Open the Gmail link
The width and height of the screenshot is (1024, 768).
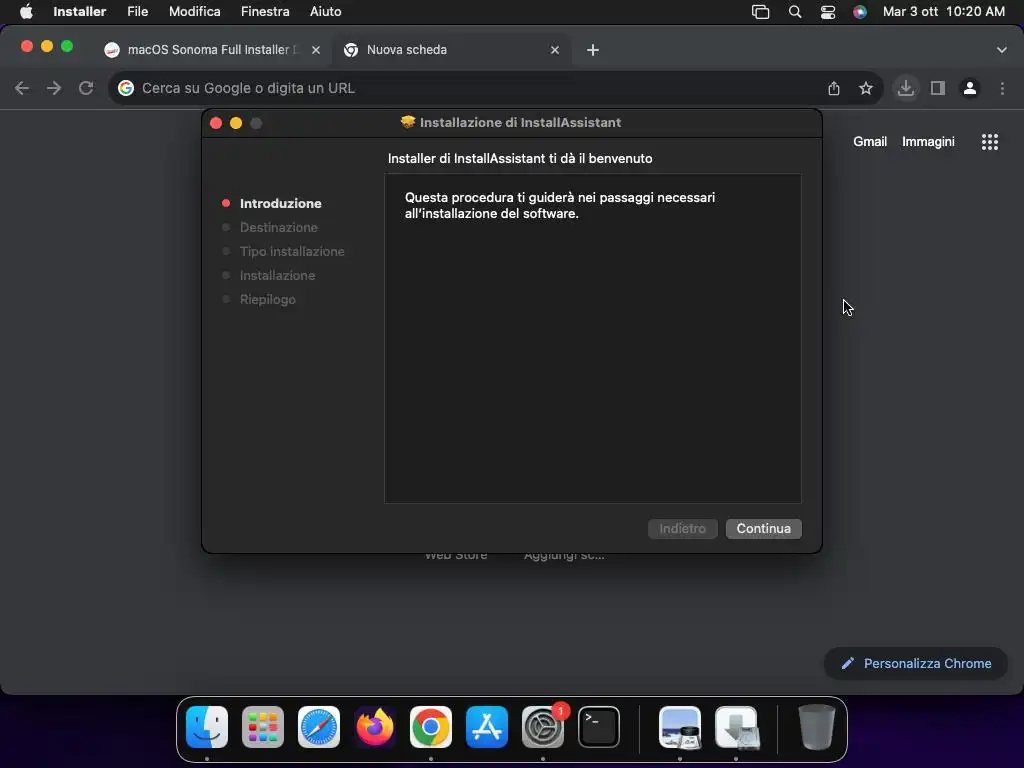(x=870, y=142)
